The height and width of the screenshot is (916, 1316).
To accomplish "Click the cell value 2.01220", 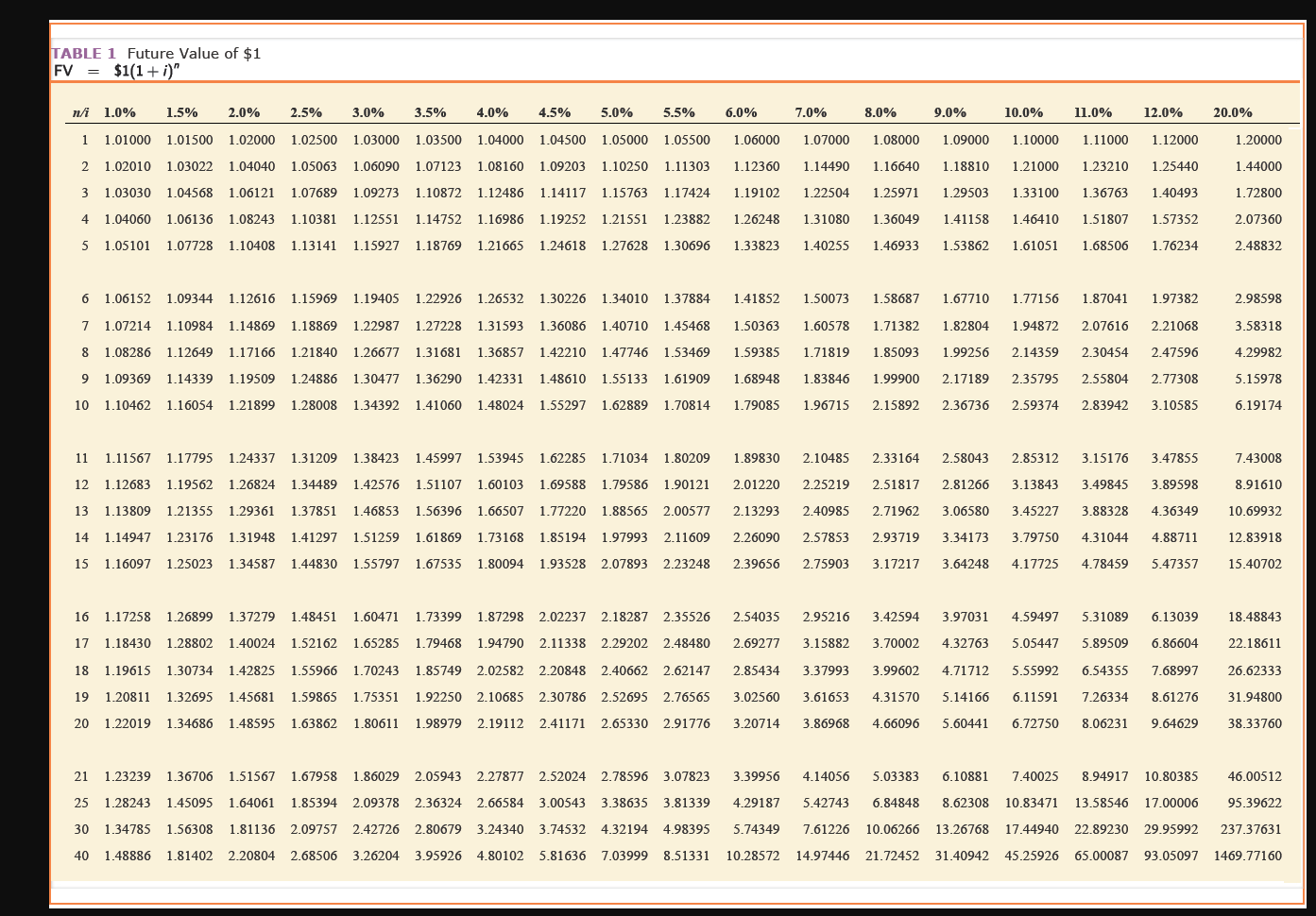I will 757,484.
